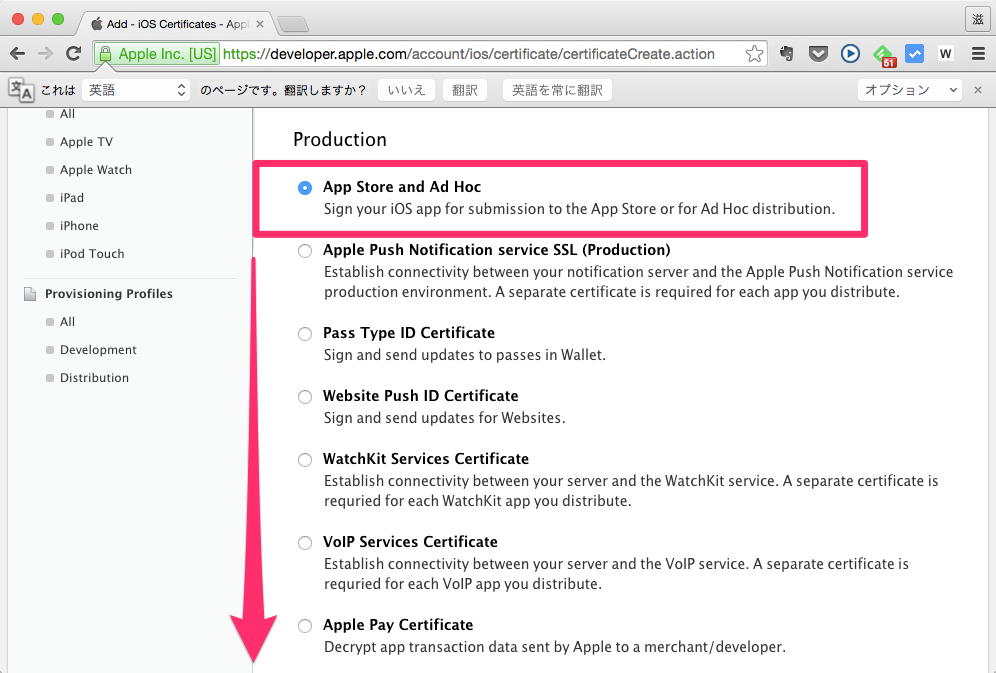The height and width of the screenshot is (673, 996).
Task: Select Apple Push Notification service SSL (Production) radio
Action: 305,251
